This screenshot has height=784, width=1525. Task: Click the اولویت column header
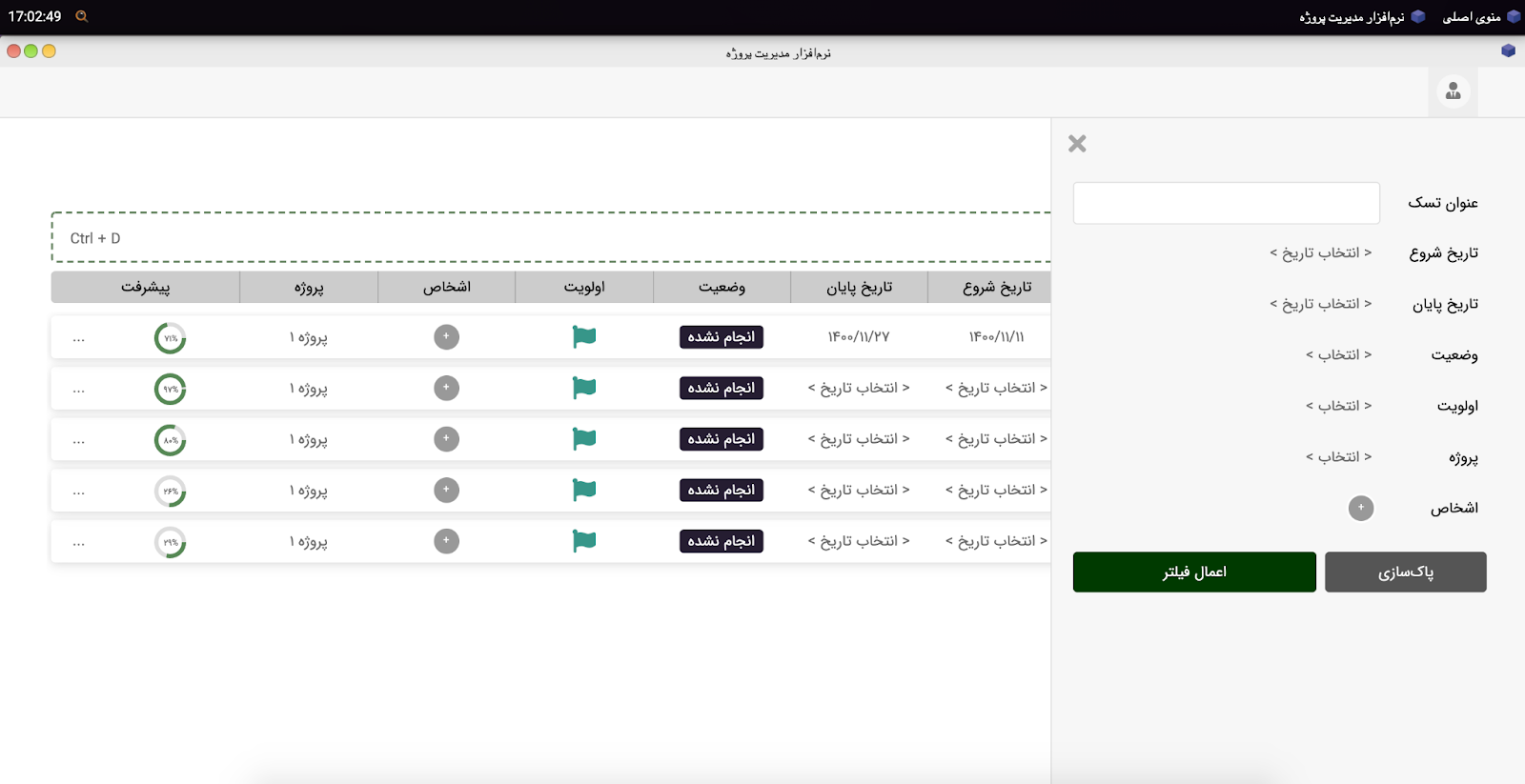point(584,287)
